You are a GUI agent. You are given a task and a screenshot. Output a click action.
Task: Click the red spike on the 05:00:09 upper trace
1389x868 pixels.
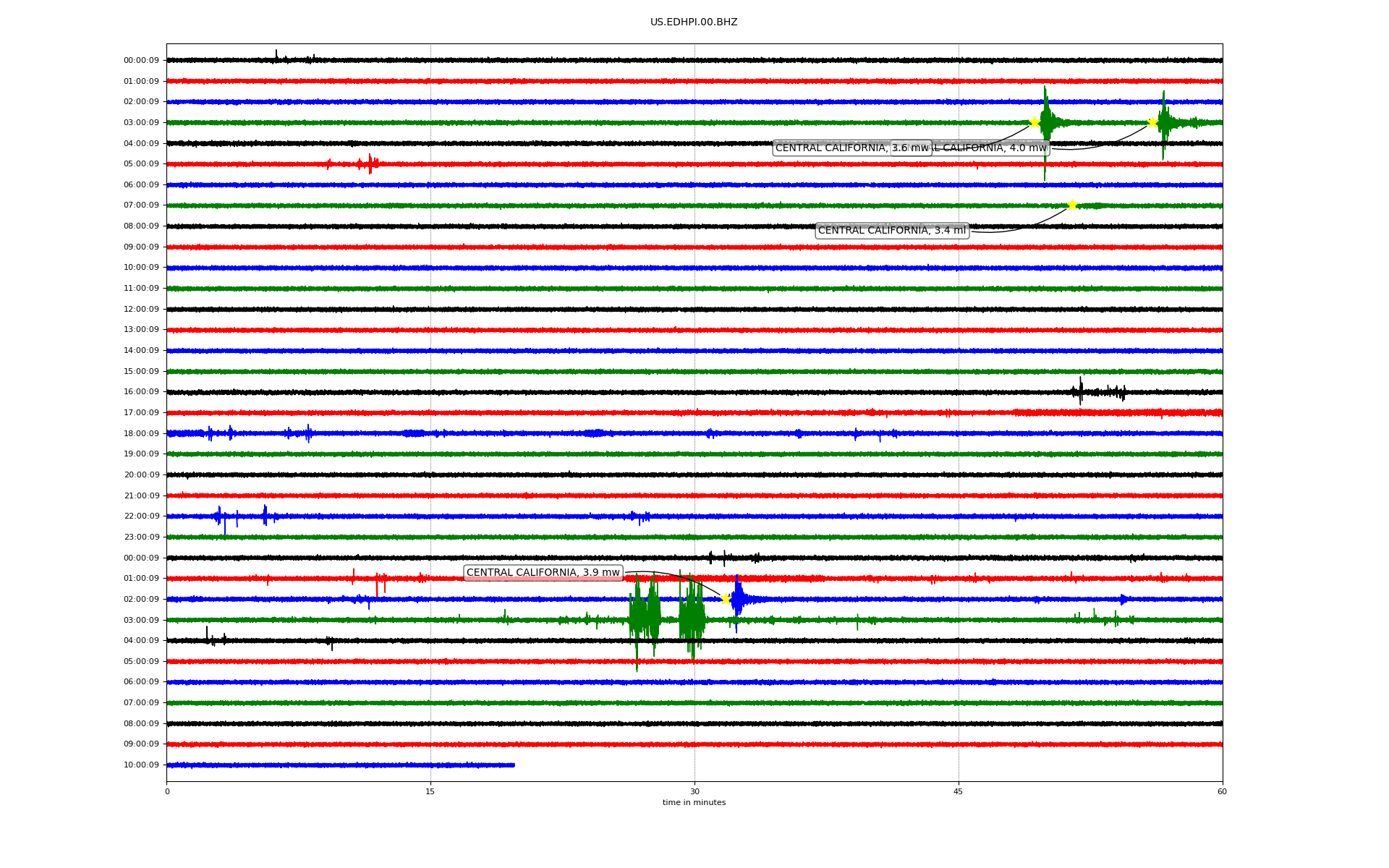click(369, 164)
